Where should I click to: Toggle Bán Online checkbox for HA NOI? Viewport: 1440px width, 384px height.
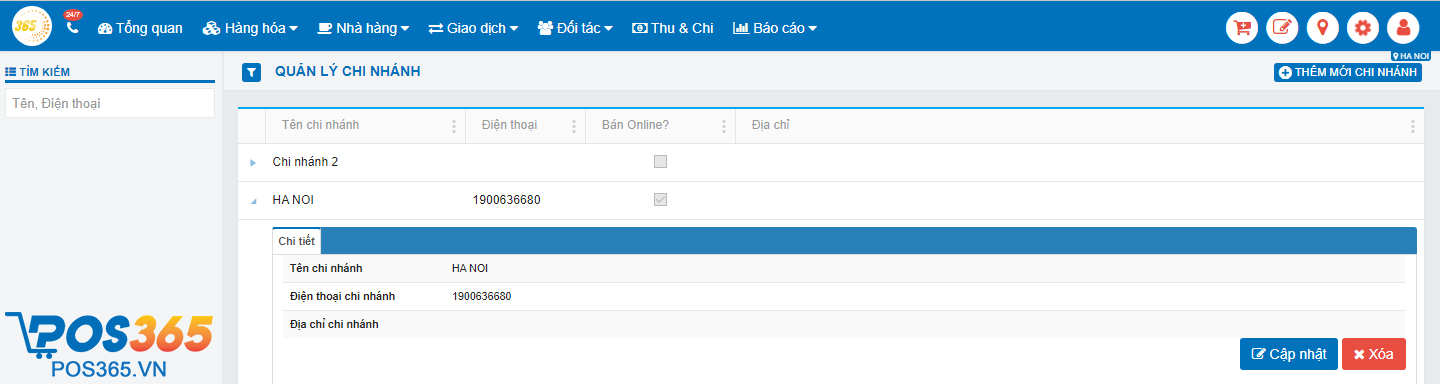660,199
